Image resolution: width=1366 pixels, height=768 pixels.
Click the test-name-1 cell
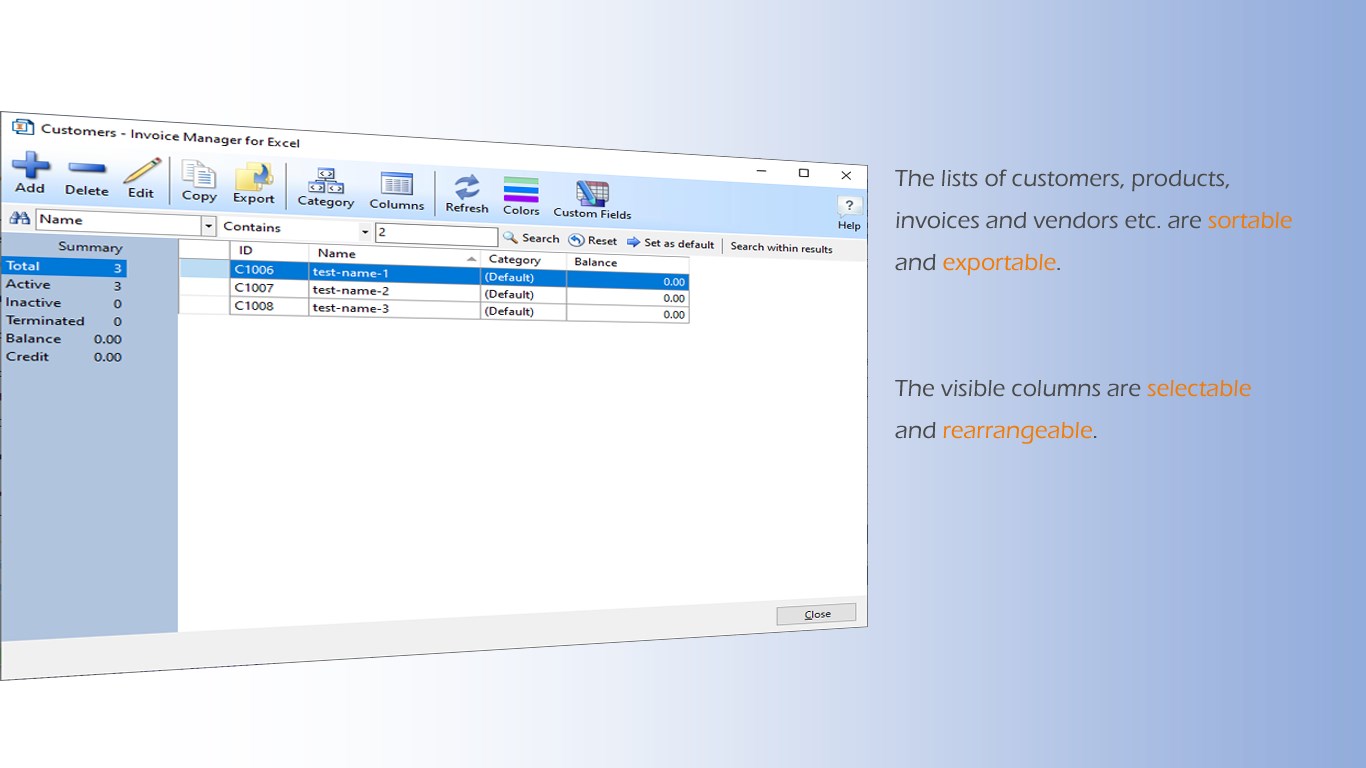[x=395, y=273]
